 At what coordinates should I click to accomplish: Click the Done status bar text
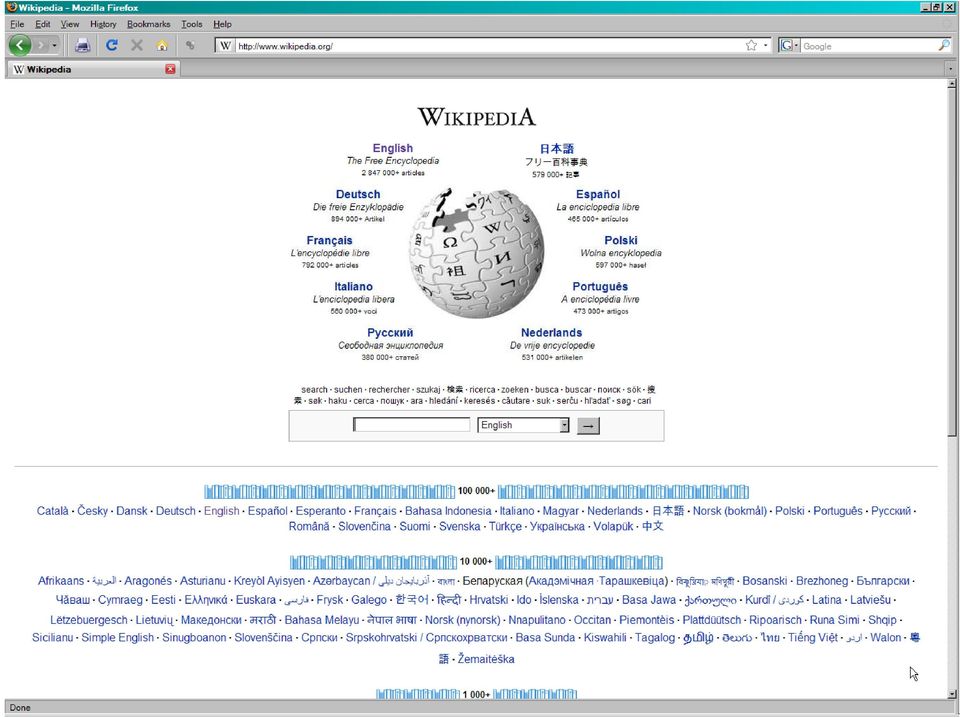[20, 708]
